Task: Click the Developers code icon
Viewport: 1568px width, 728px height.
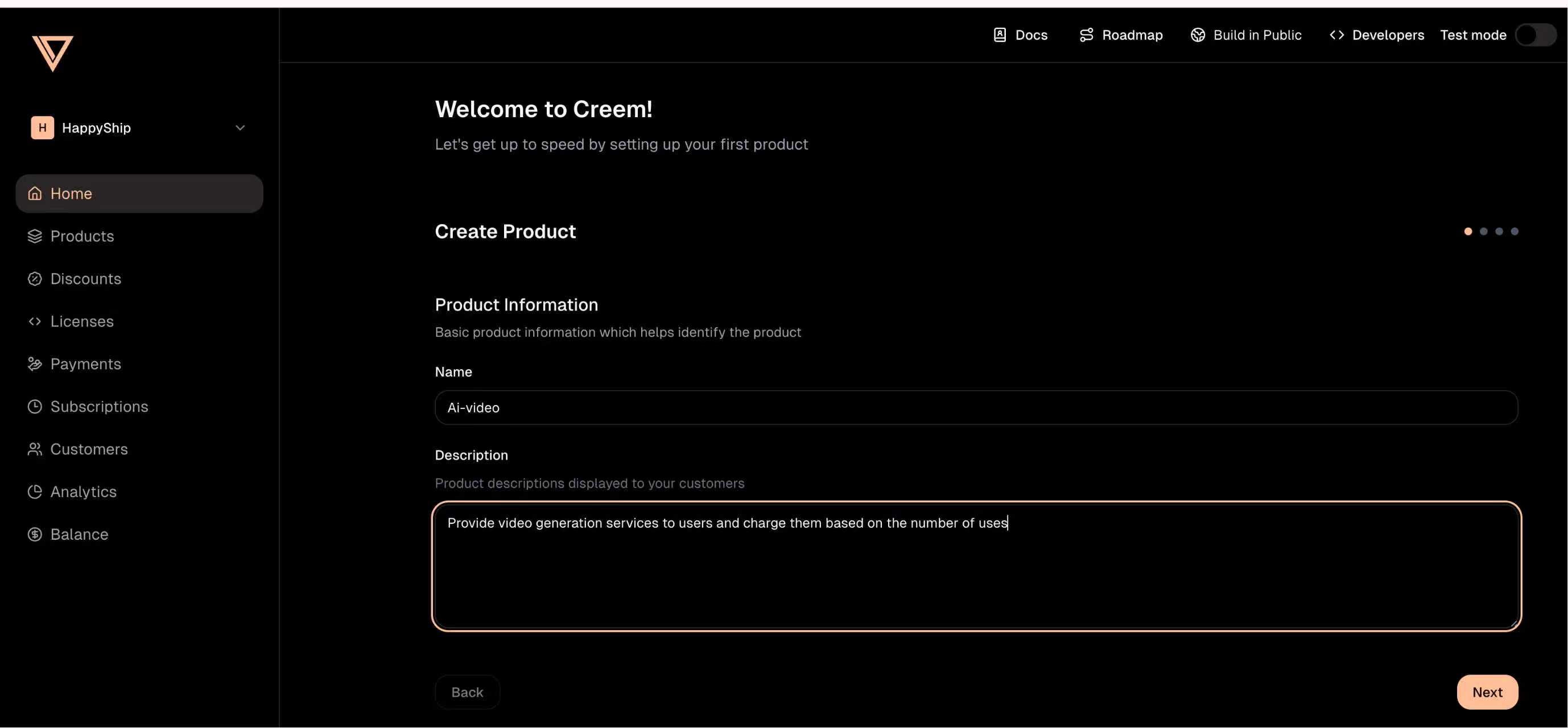Action: (1336, 35)
